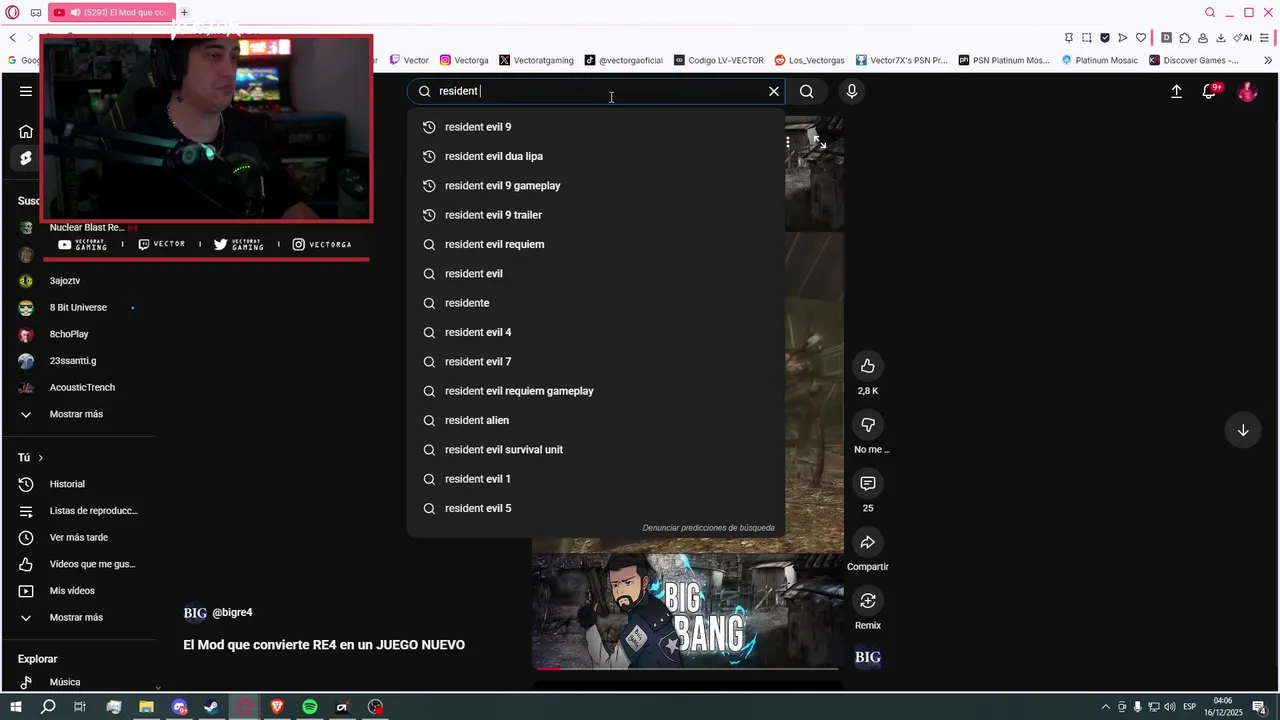Switch to the 'El Mod que co...' tab

[111, 13]
